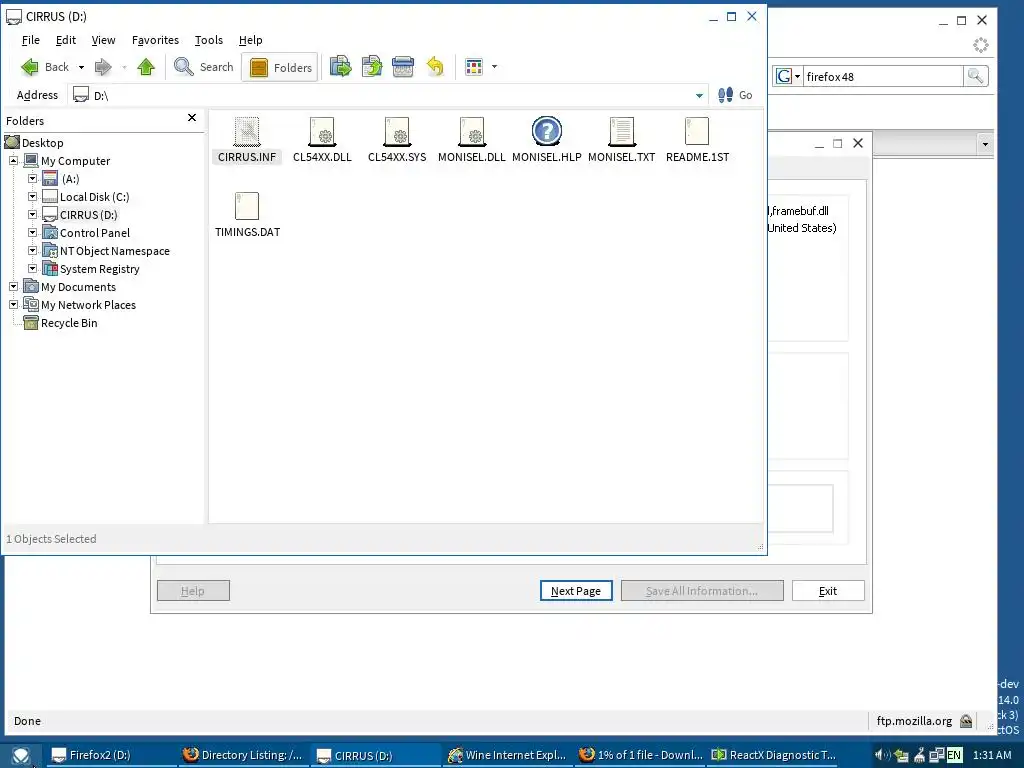This screenshot has height=768, width=1024.
Task: Expand the NT Object Namespace node
Action: point(32,250)
